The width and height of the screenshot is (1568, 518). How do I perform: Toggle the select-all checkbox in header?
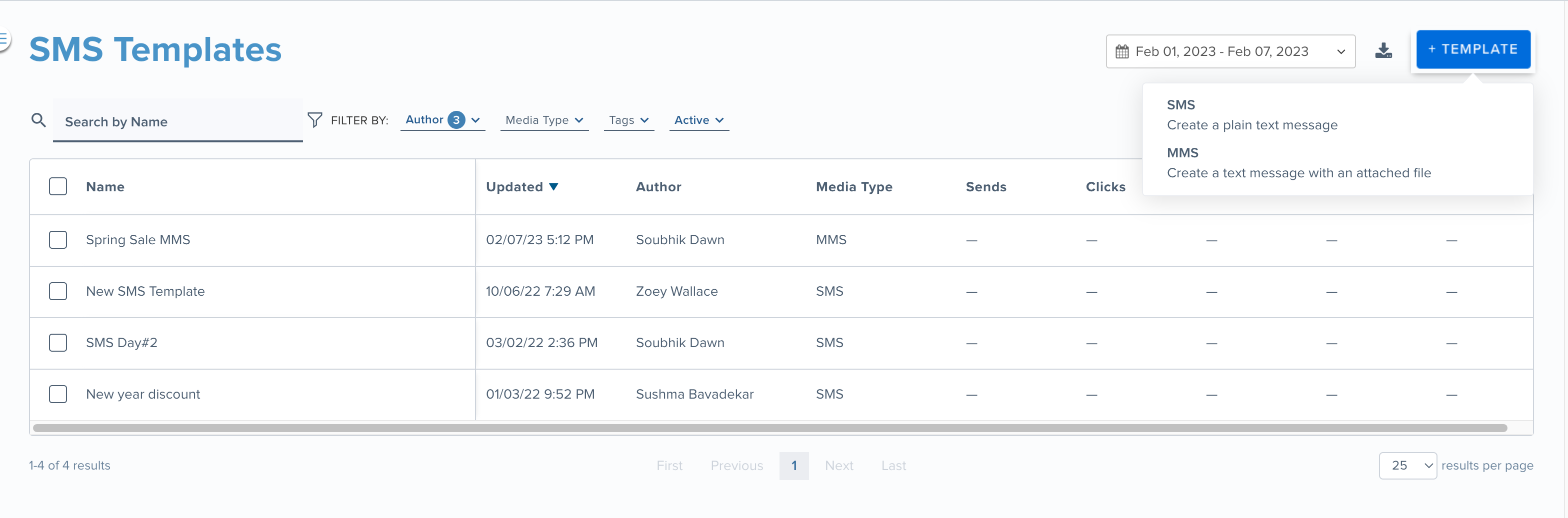coord(58,186)
